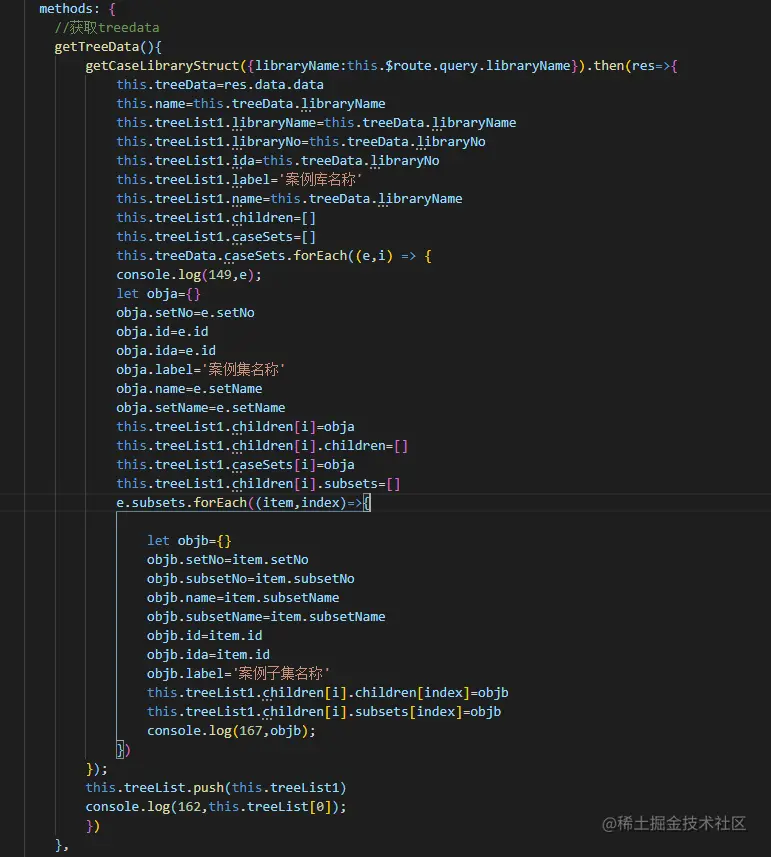Click the comment "//获取treedata"
Image resolution: width=771 pixels, height=857 pixels.
(107, 27)
